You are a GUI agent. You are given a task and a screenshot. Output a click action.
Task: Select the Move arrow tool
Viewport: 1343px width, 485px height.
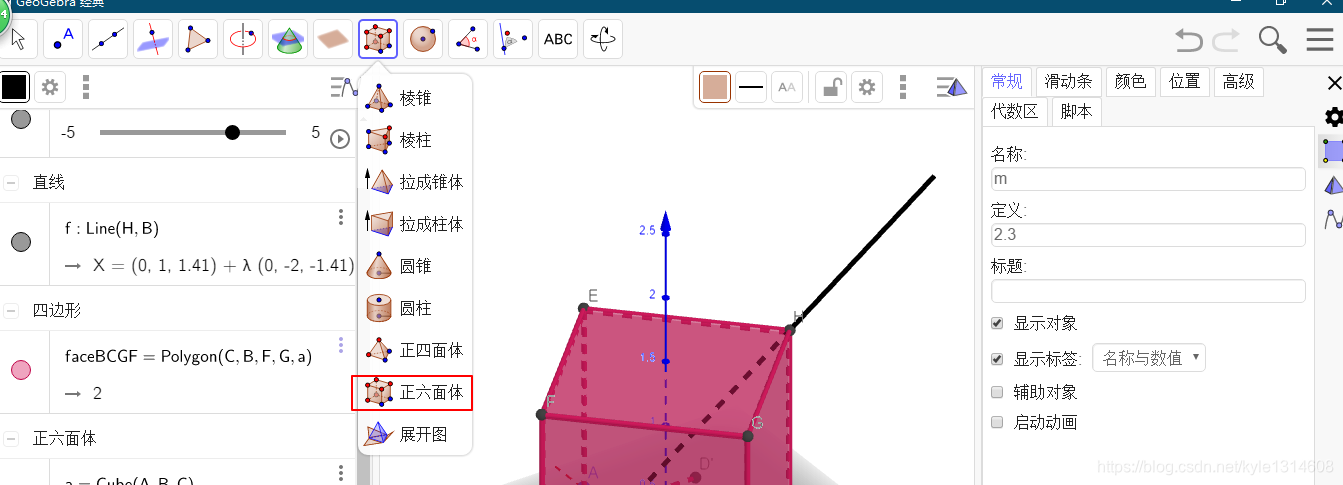20,40
